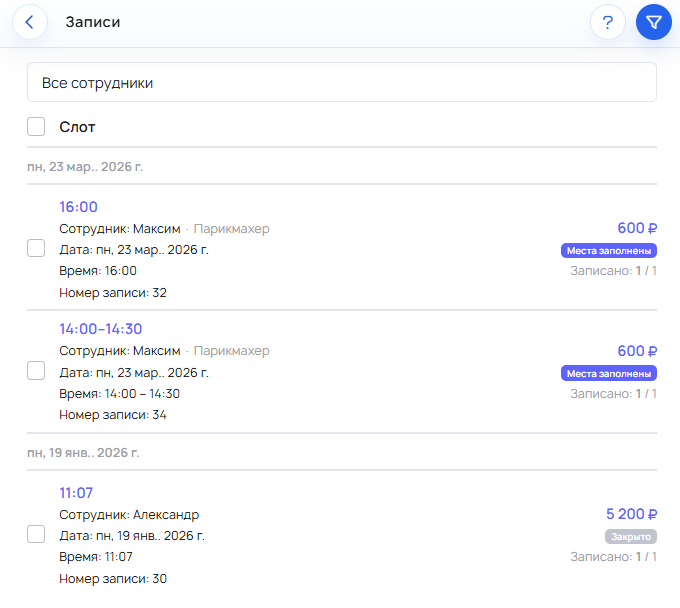Click Места заполнены badge for 14:00–14:30 slot
Image resolution: width=680 pixels, height=608 pixels.
click(x=608, y=373)
